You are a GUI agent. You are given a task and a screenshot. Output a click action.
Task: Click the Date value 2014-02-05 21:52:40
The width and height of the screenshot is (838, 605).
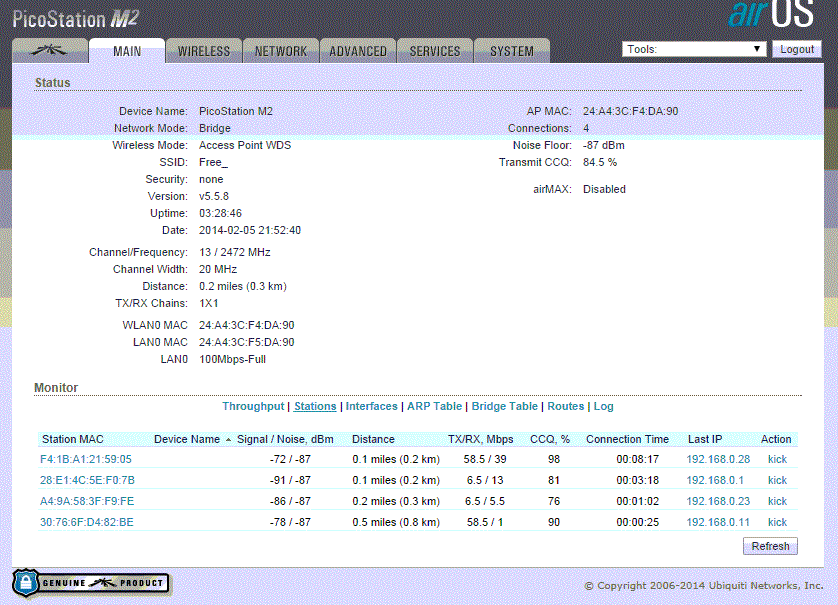(250, 230)
